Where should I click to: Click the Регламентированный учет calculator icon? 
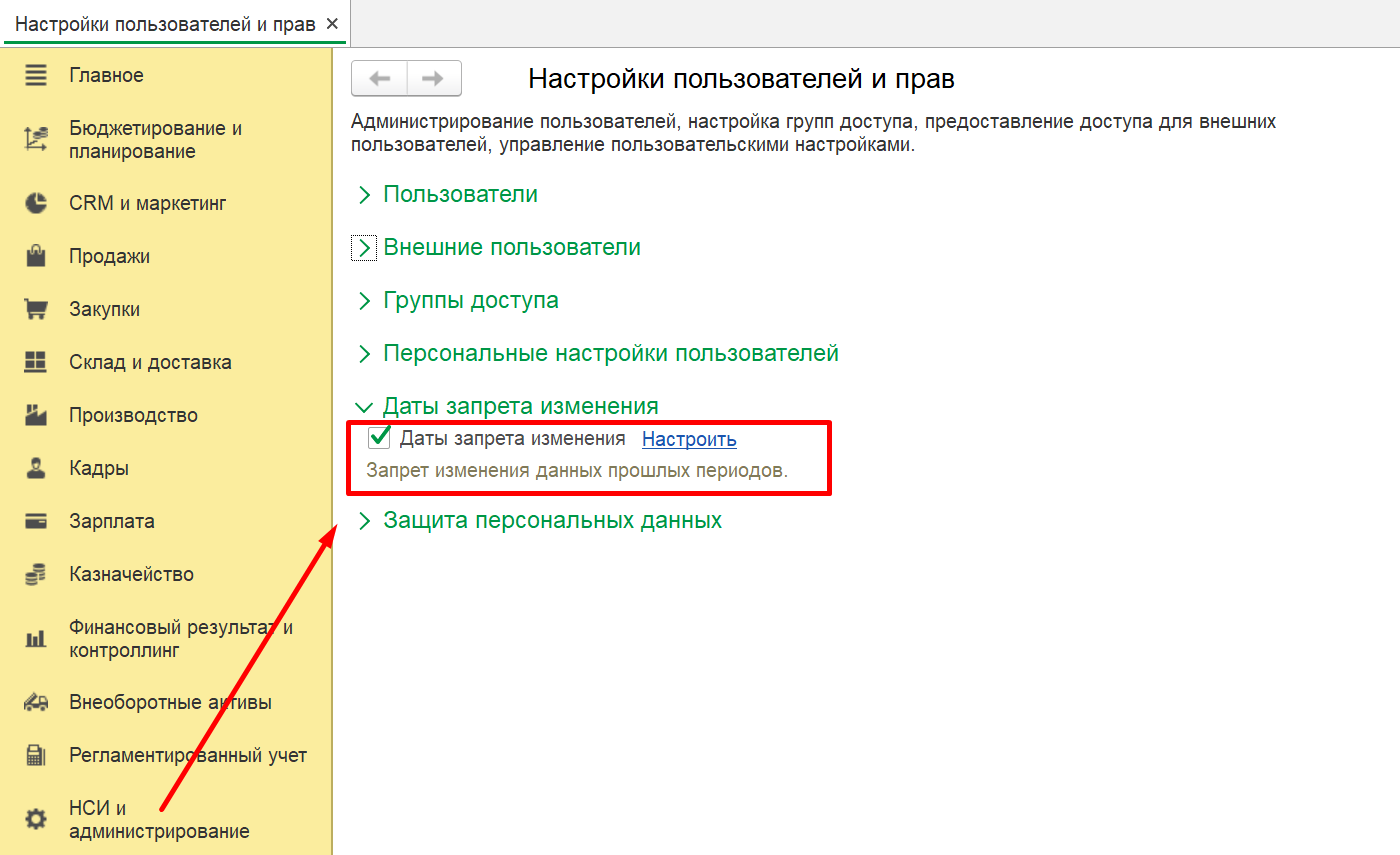click(x=36, y=755)
